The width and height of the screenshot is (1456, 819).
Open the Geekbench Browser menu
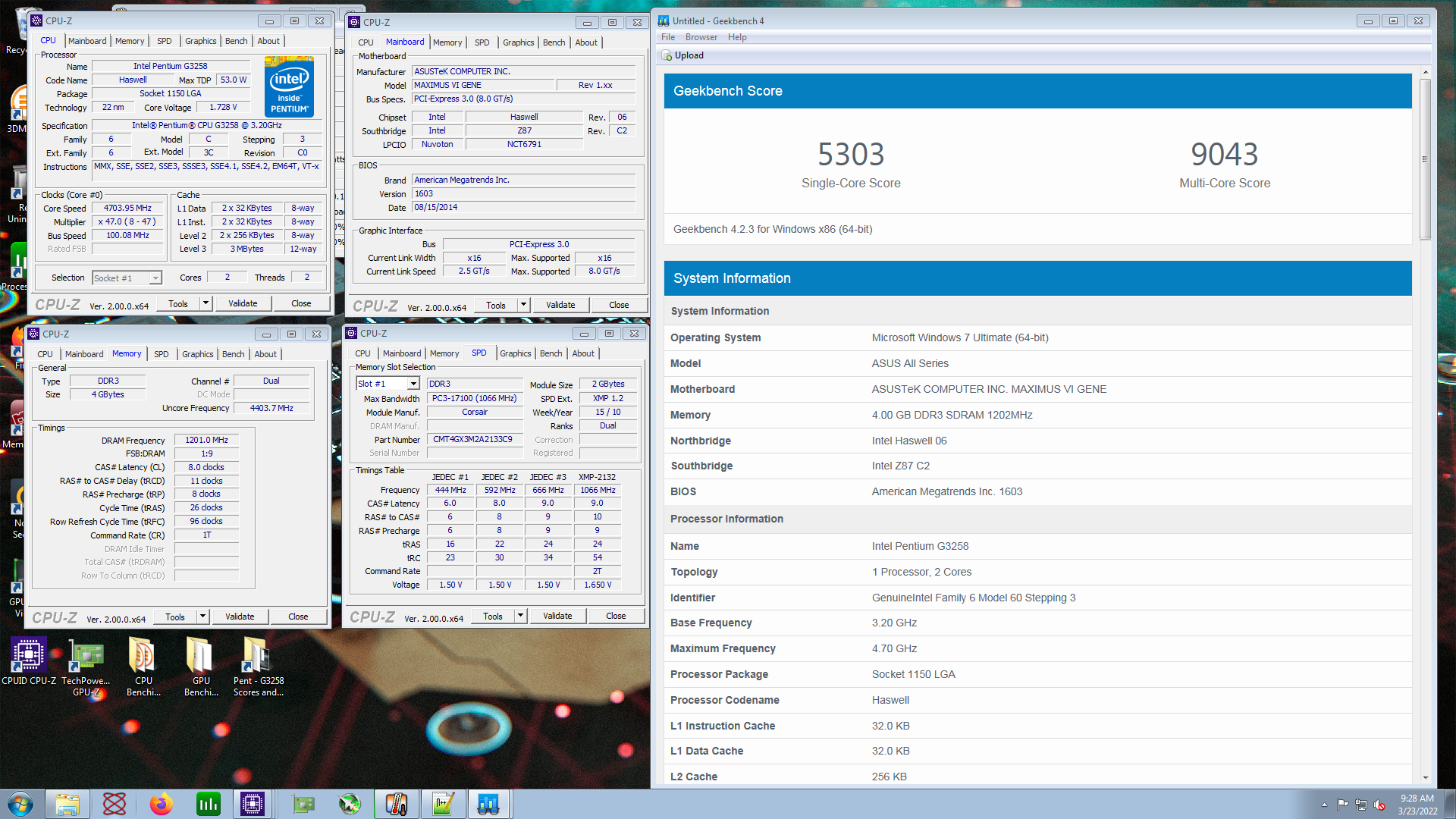point(701,37)
